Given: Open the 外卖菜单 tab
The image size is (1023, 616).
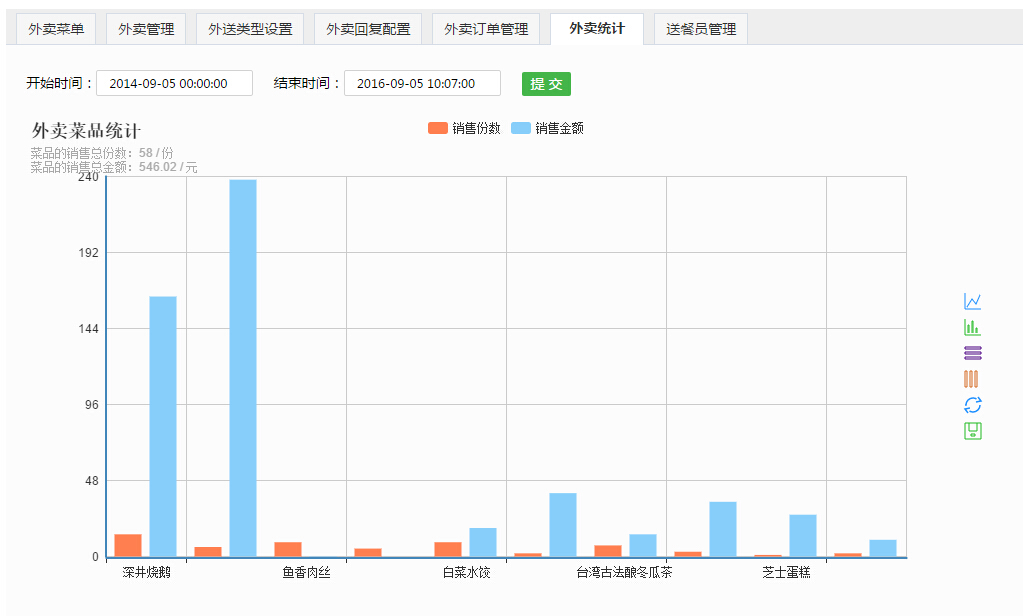Looking at the screenshot, I should click(56, 29).
